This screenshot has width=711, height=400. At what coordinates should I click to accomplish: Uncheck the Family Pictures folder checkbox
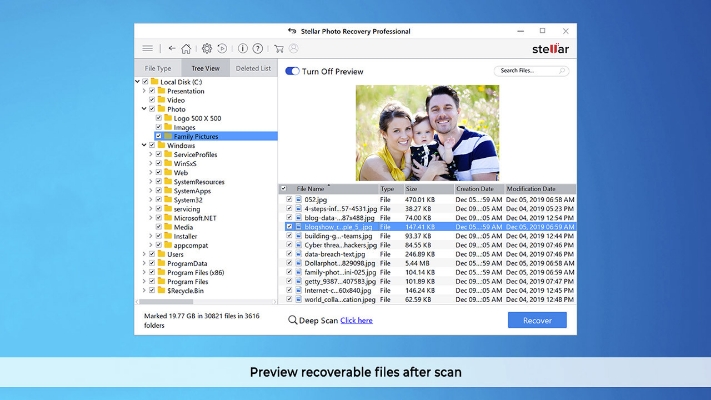pos(159,136)
